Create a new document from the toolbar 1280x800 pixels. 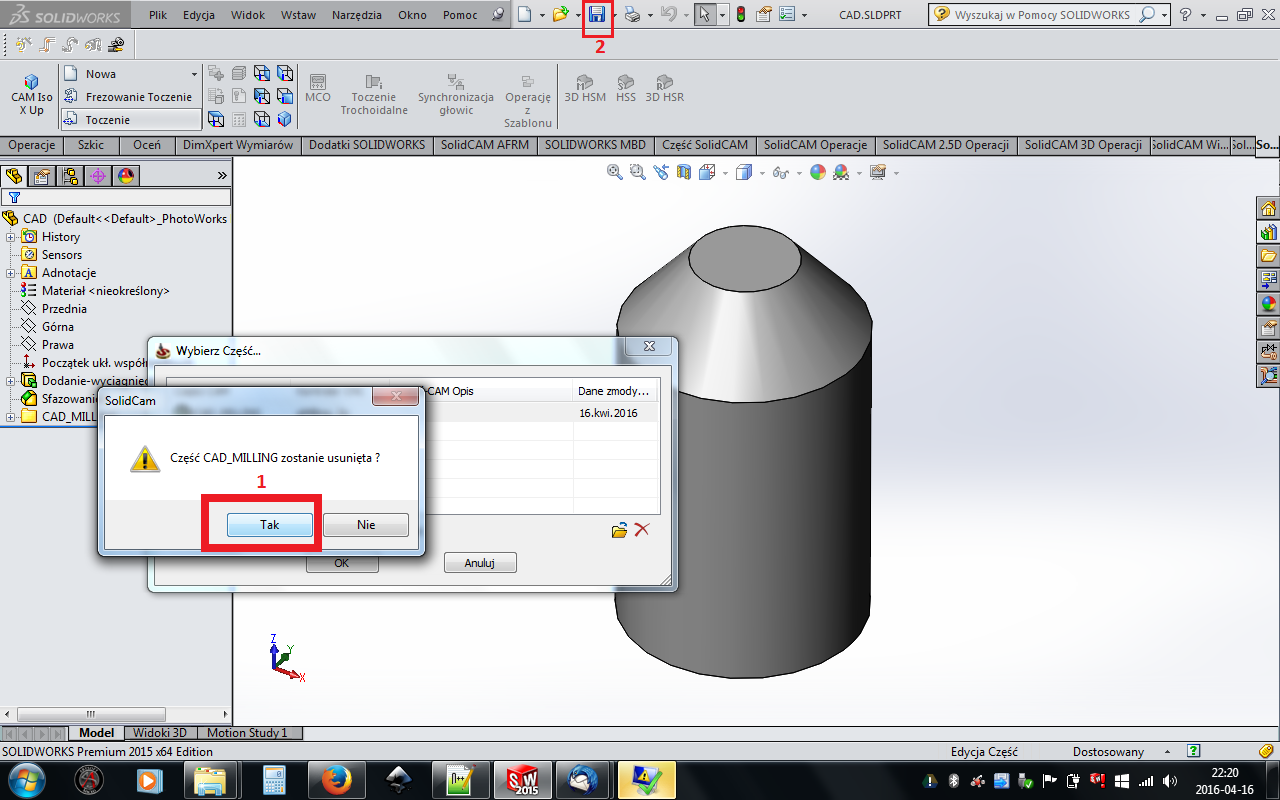click(x=525, y=15)
